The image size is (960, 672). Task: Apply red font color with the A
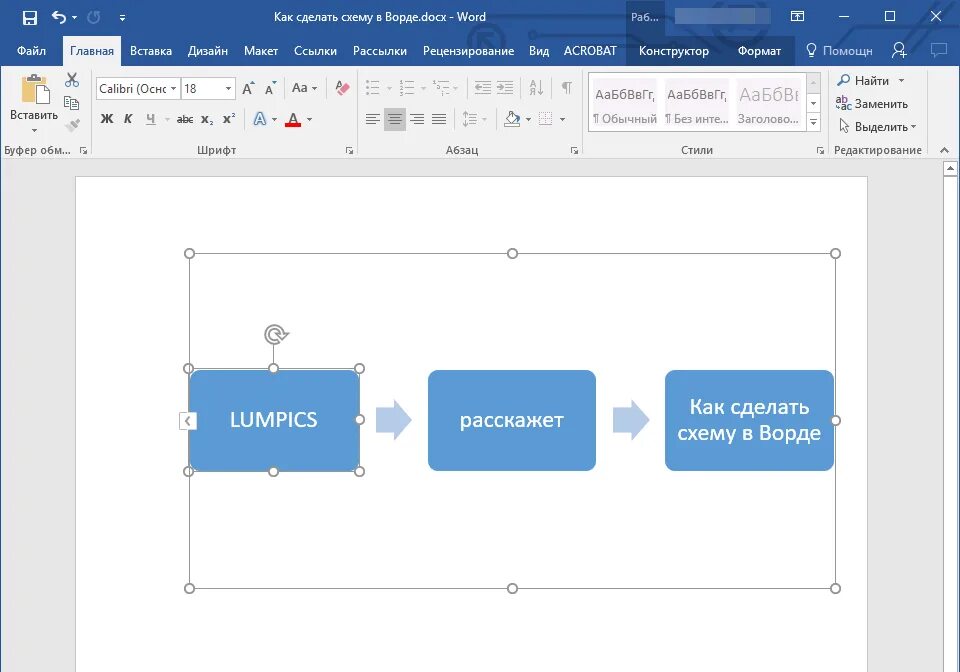(x=293, y=119)
